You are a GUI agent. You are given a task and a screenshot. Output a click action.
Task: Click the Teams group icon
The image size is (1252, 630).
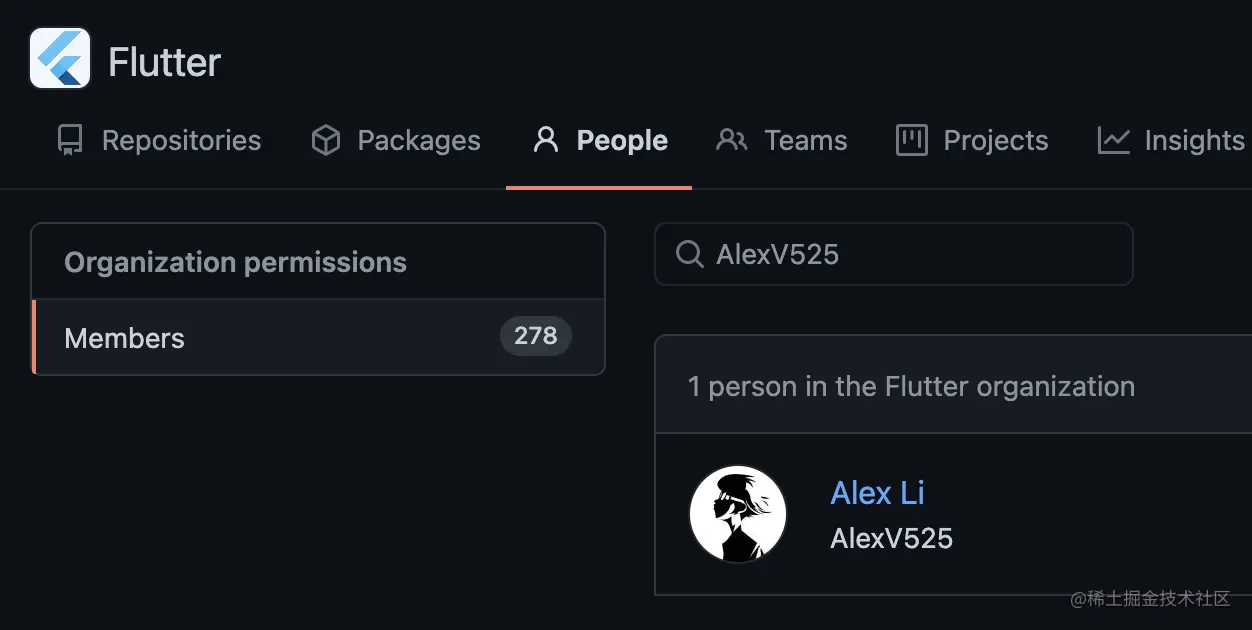click(732, 141)
